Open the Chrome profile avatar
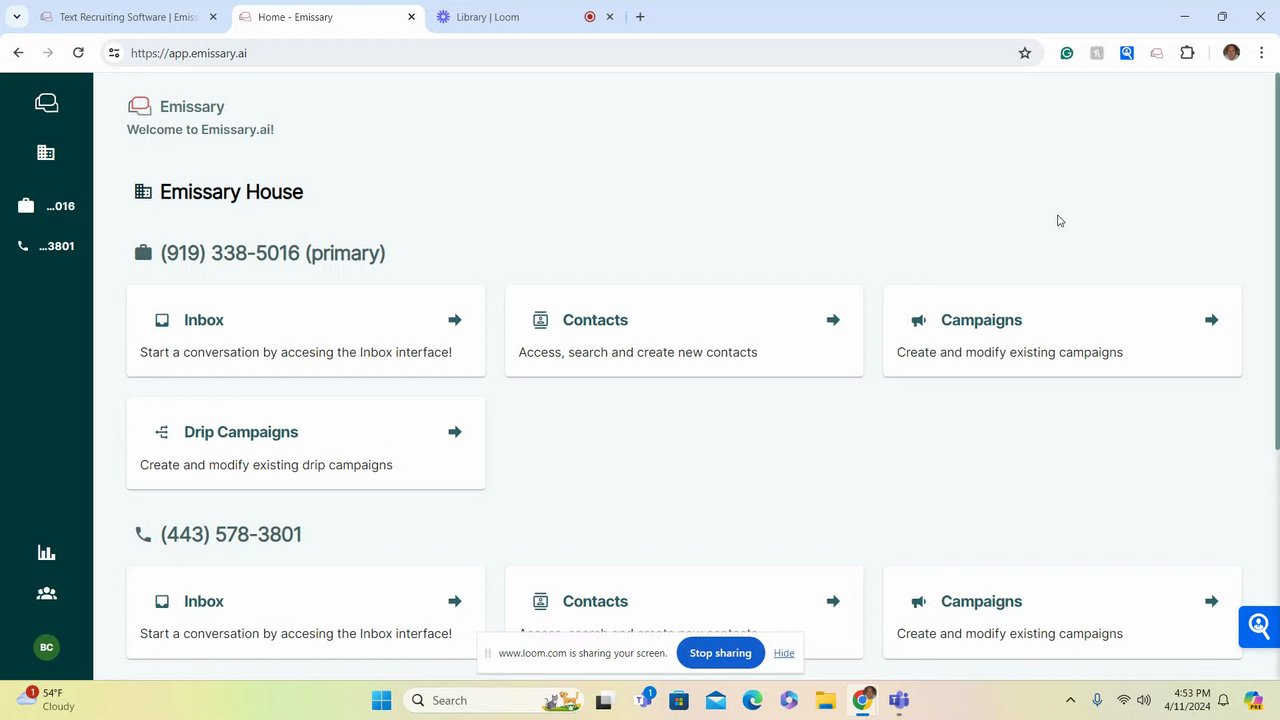 (1232, 53)
